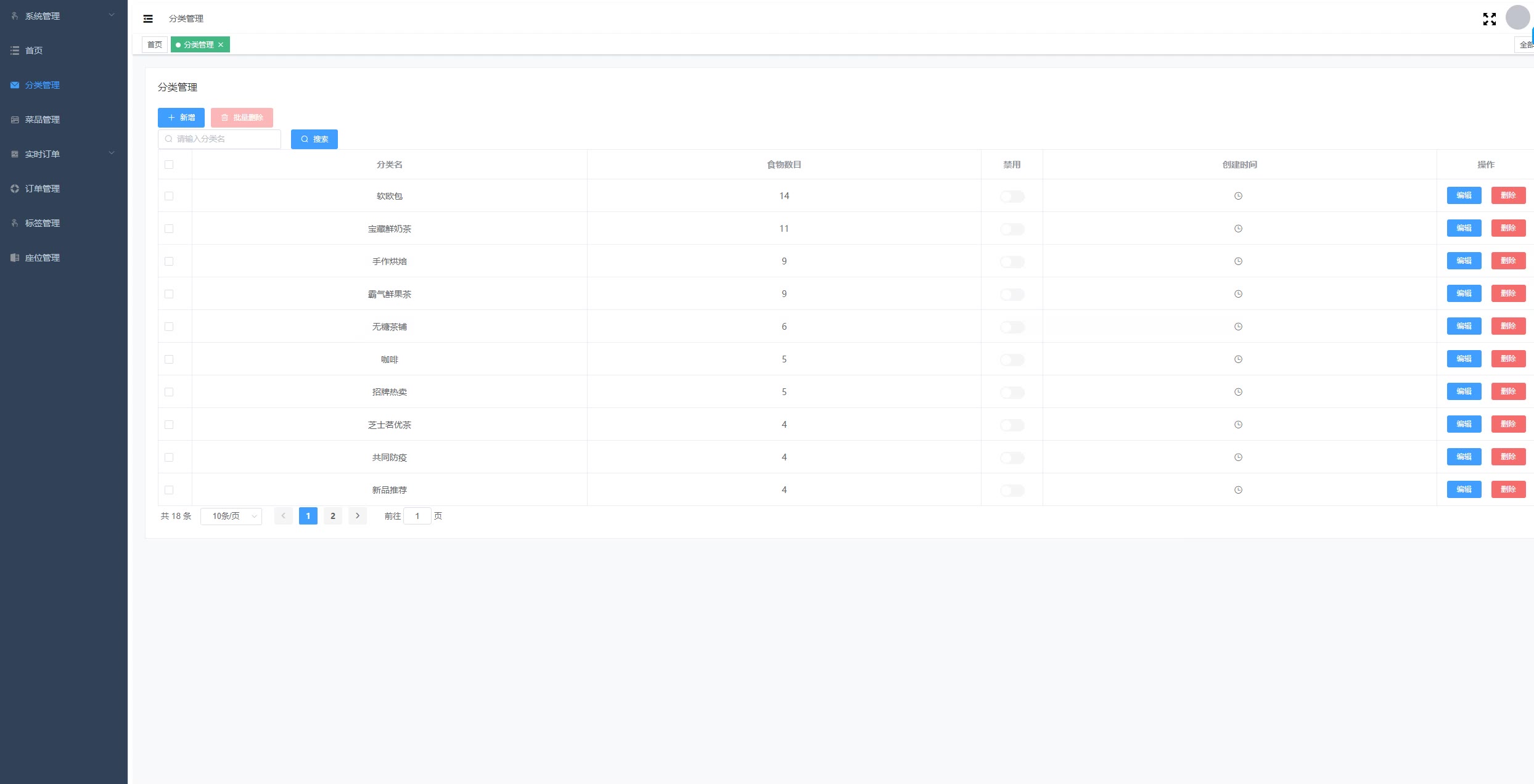The height and width of the screenshot is (784, 1534).
Task: Switch to the 首页 tab
Action: coord(155,44)
